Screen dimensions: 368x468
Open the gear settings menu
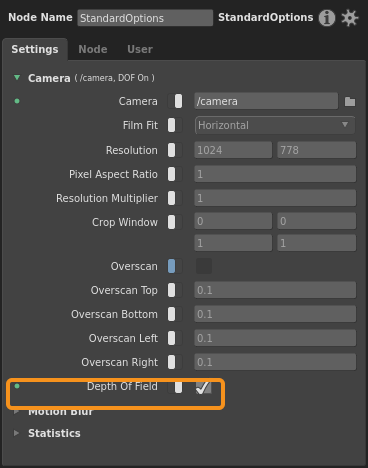(350, 18)
